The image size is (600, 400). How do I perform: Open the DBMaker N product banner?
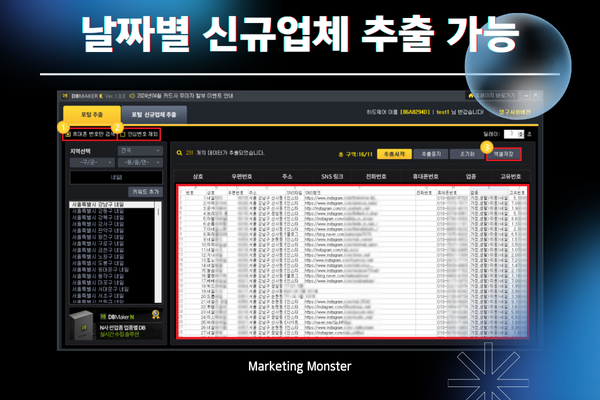[116, 325]
